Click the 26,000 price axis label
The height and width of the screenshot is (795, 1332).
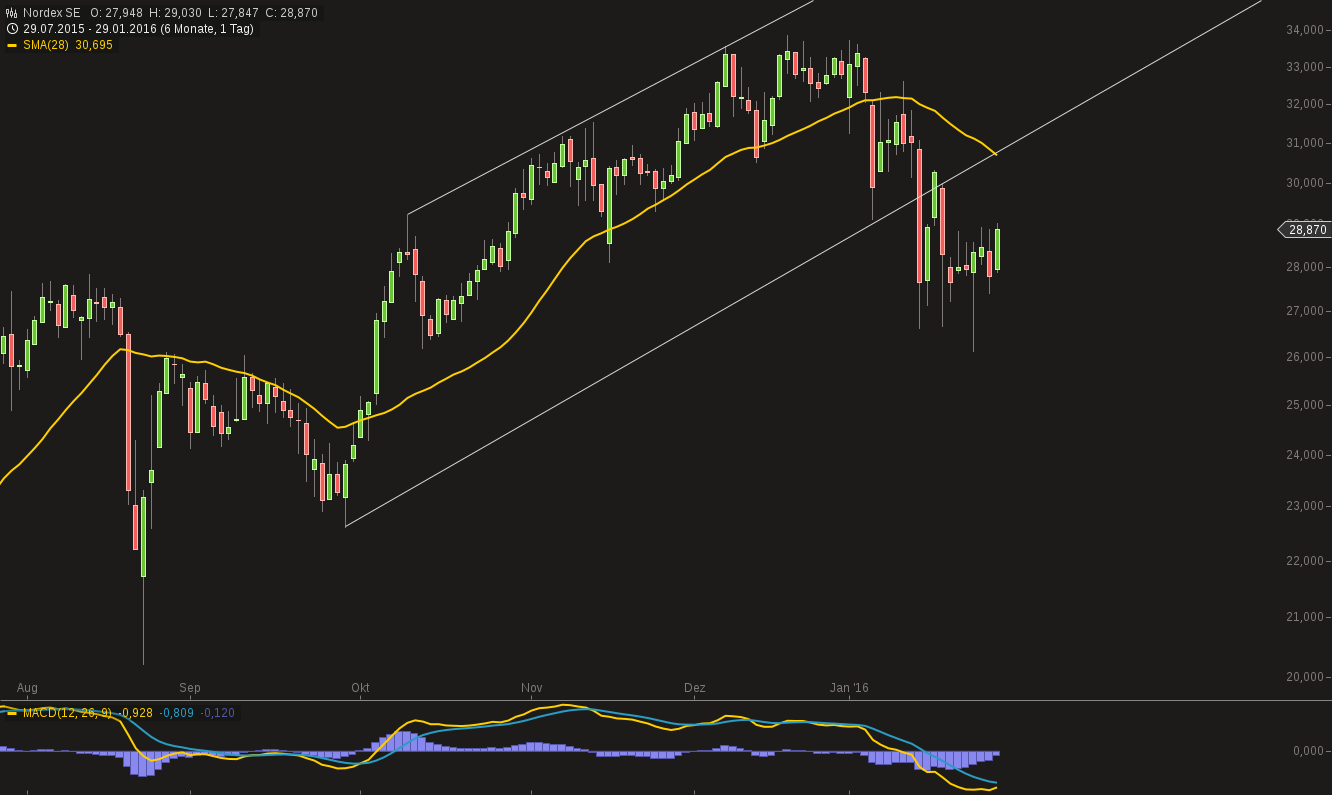(1305, 357)
